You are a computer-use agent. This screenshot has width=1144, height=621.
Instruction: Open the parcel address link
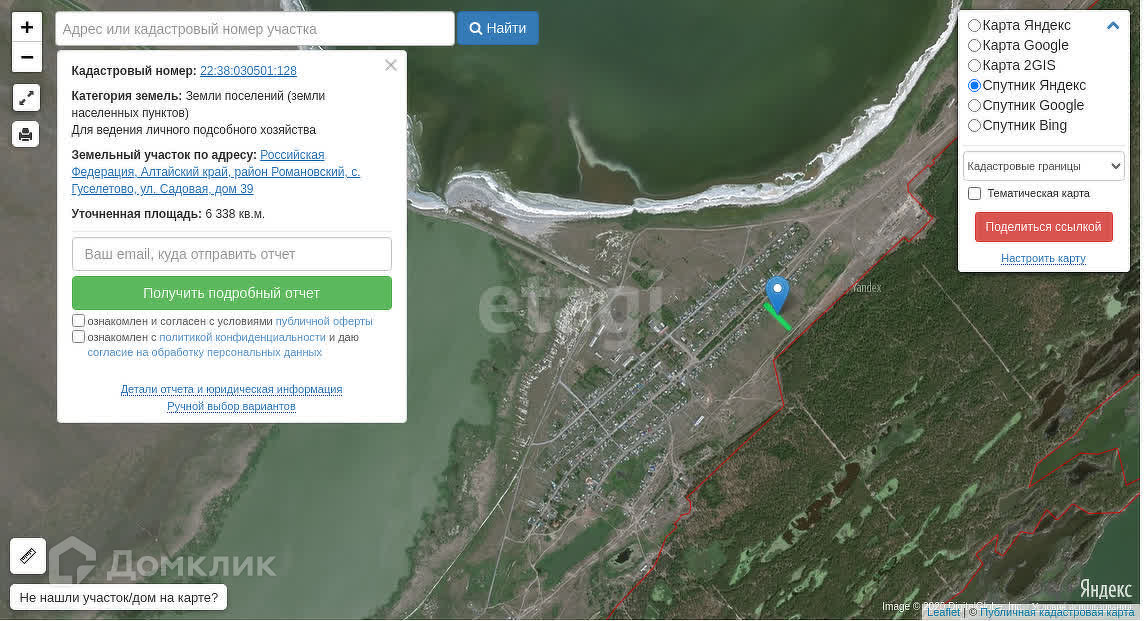(x=216, y=171)
